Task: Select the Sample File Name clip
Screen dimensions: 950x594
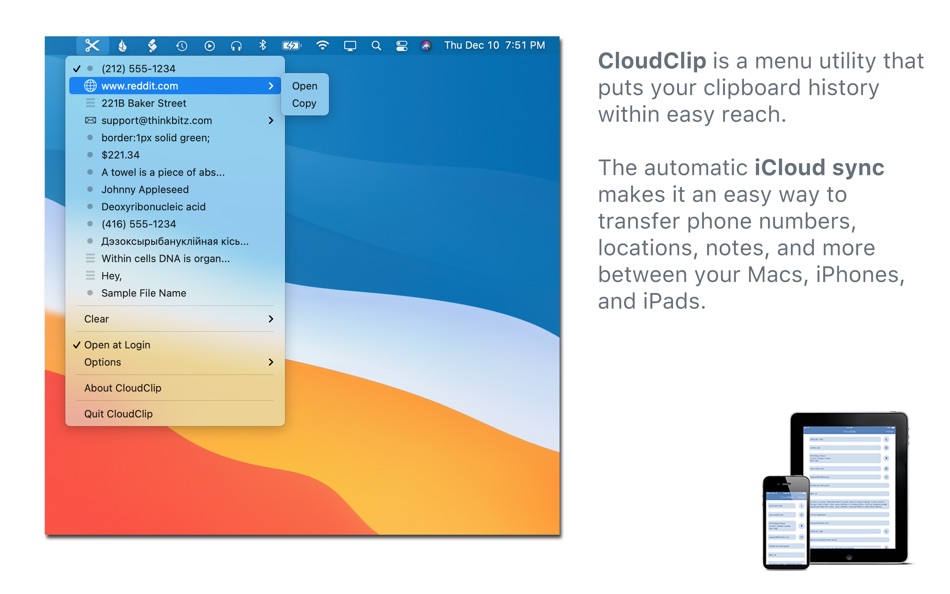Action: coord(175,293)
